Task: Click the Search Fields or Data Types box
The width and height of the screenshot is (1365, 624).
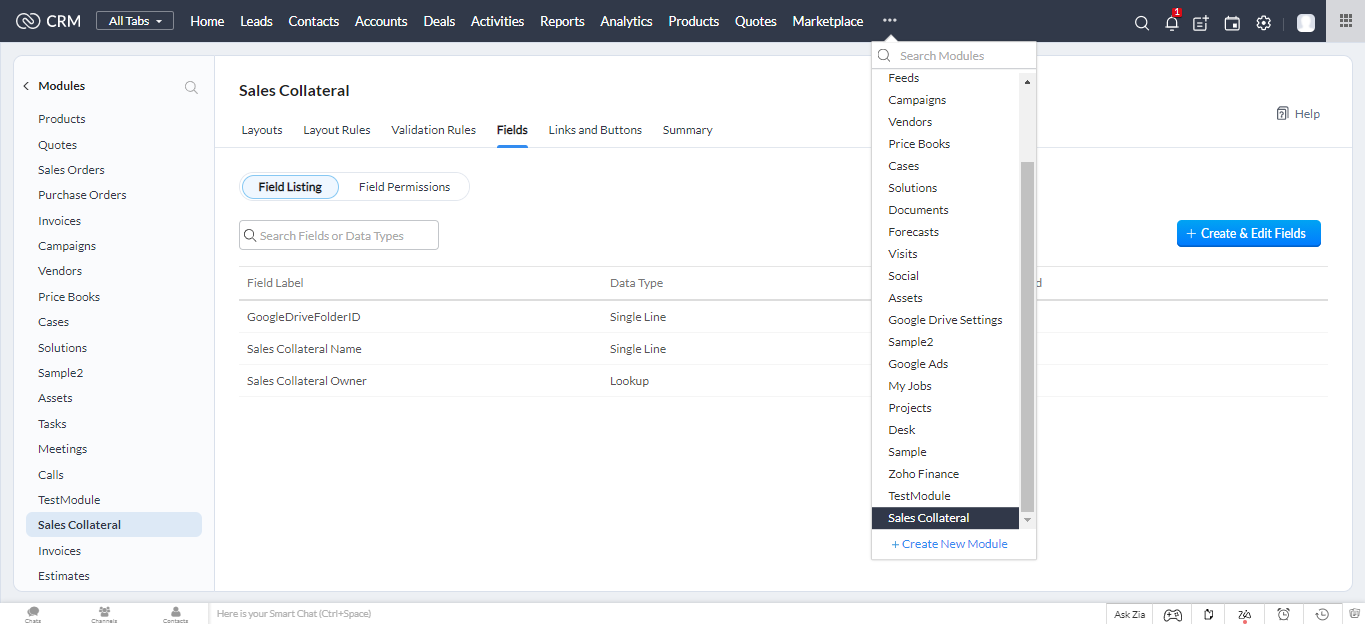Action: pos(339,236)
